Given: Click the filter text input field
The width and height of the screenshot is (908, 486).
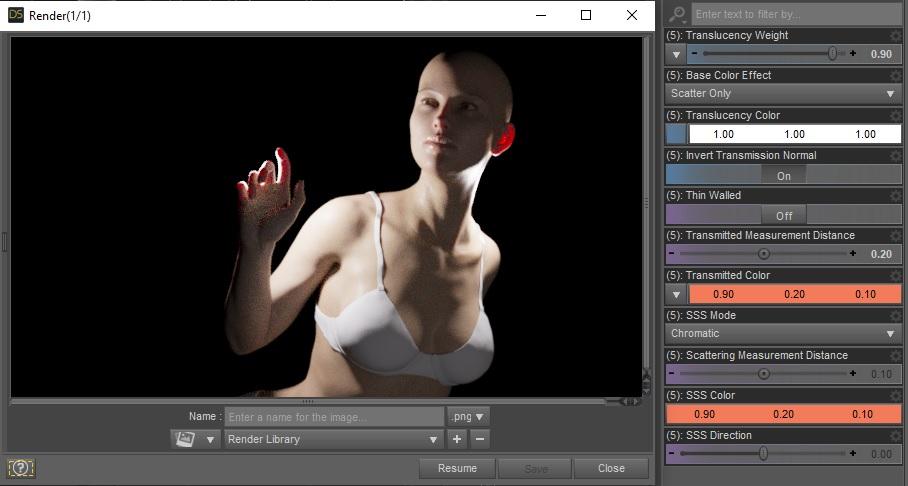Looking at the screenshot, I should (796, 14).
